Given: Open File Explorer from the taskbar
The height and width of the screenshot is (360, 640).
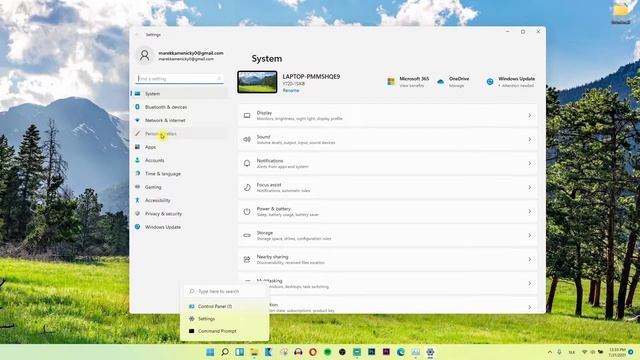Looking at the screenshot, I should click(x=254, y=352).
